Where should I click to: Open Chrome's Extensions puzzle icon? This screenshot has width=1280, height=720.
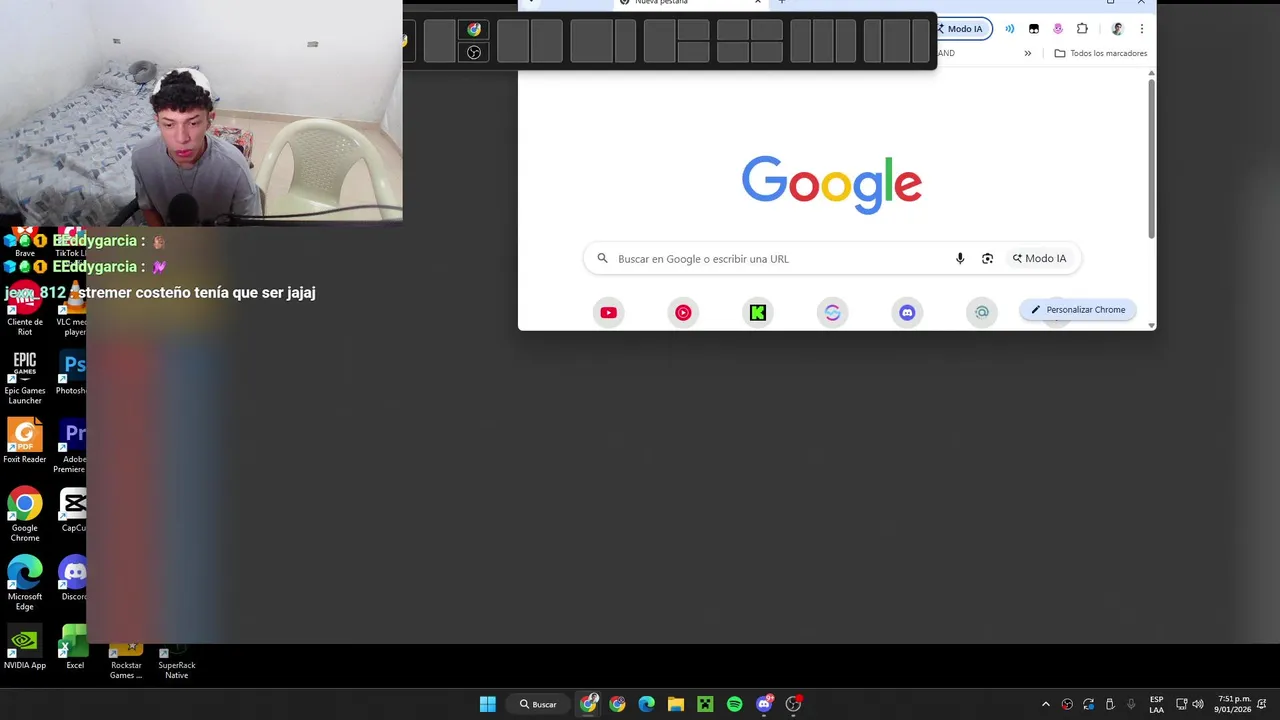point(1082,29)
